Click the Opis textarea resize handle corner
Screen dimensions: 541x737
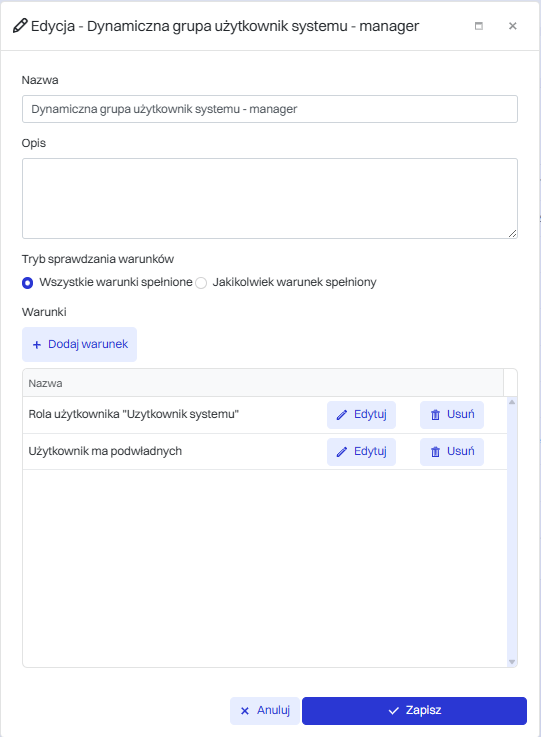coord(512,233)
